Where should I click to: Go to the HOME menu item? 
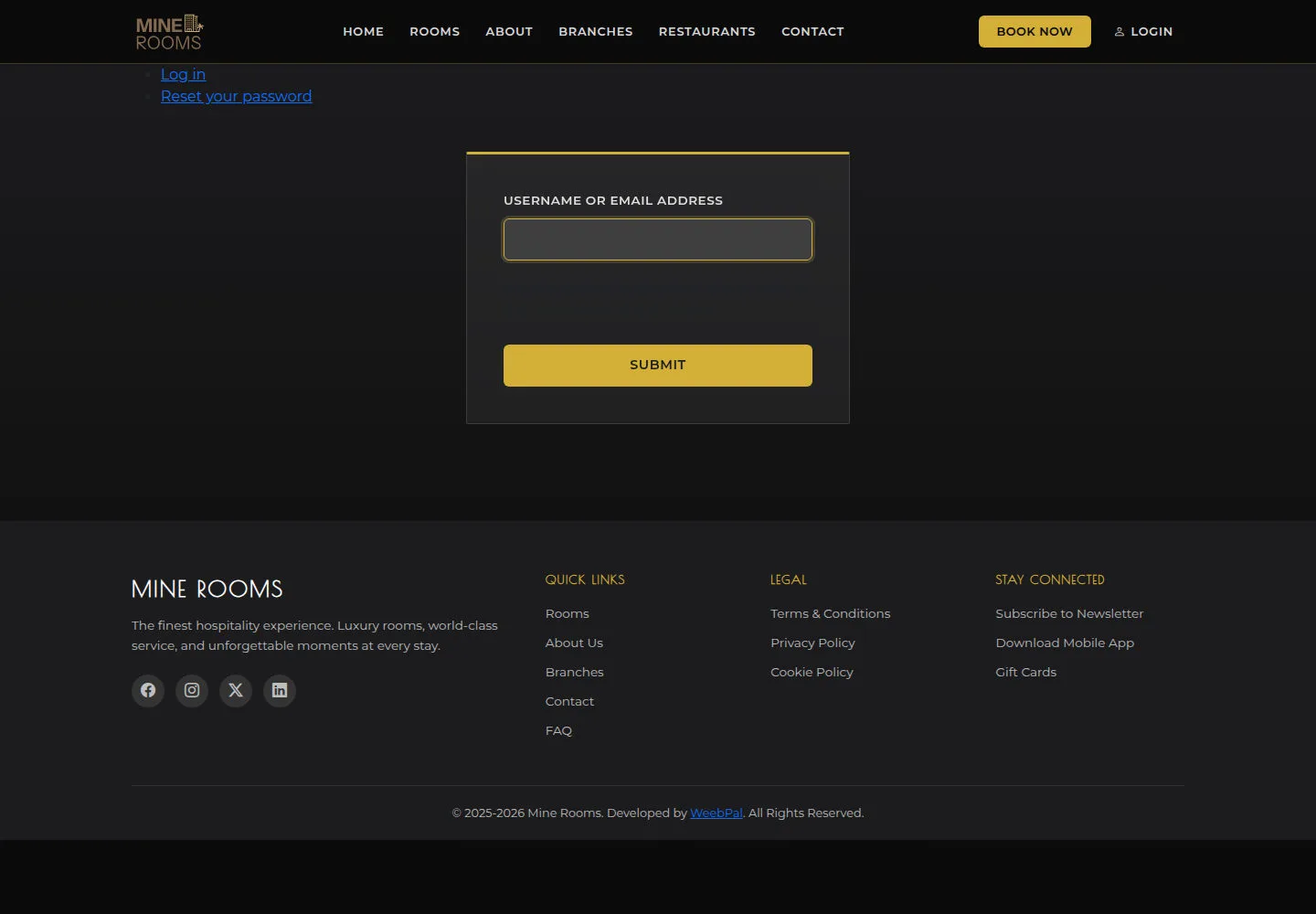363,31
